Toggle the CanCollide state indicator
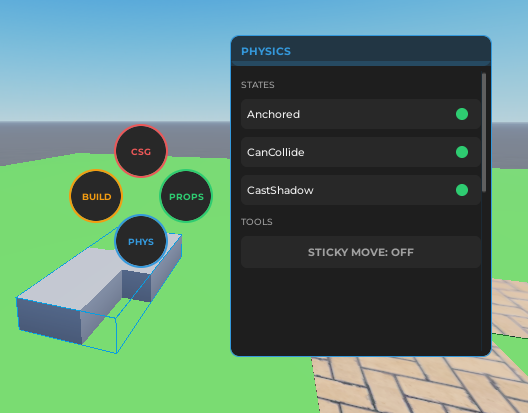Image resolution: width=528 pixels, height=413 pixels. (x=462, y=152)
